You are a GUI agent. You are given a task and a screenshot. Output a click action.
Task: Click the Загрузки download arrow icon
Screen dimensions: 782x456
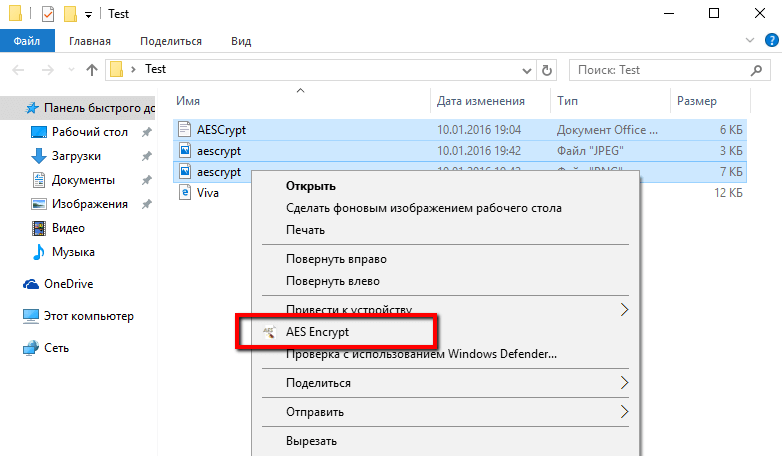click(x=39, y=156)
